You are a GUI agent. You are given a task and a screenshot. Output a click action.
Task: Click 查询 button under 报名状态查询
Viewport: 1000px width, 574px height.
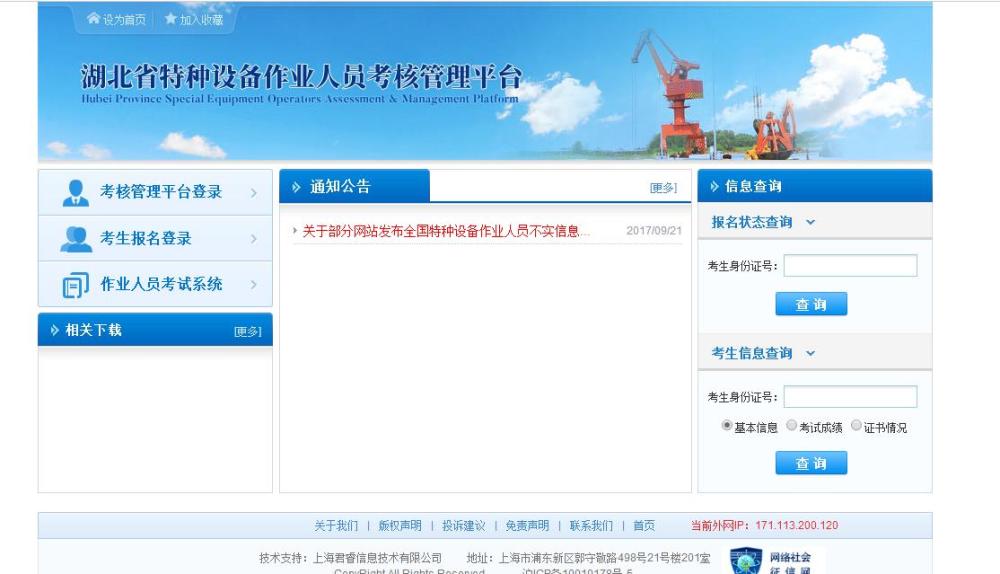(x=811, y=304)
